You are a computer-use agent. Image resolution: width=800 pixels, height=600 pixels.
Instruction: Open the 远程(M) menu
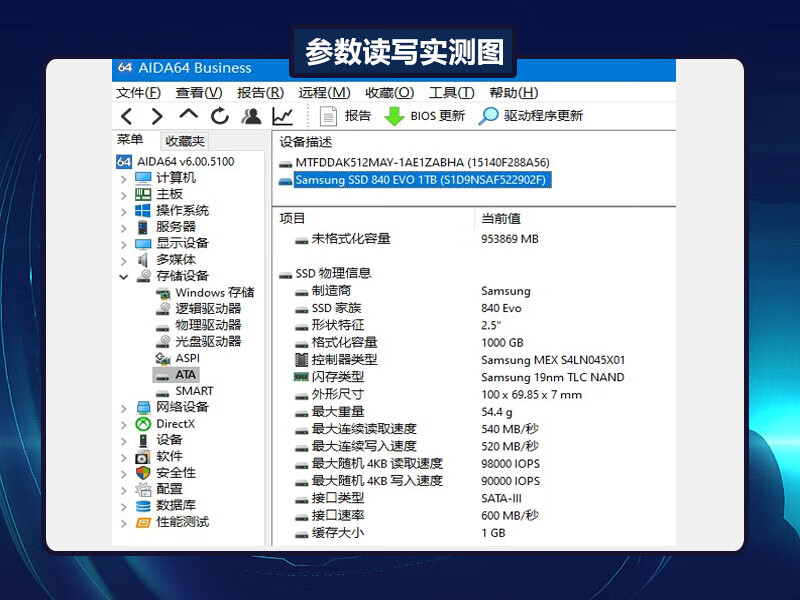coord(324,93)
